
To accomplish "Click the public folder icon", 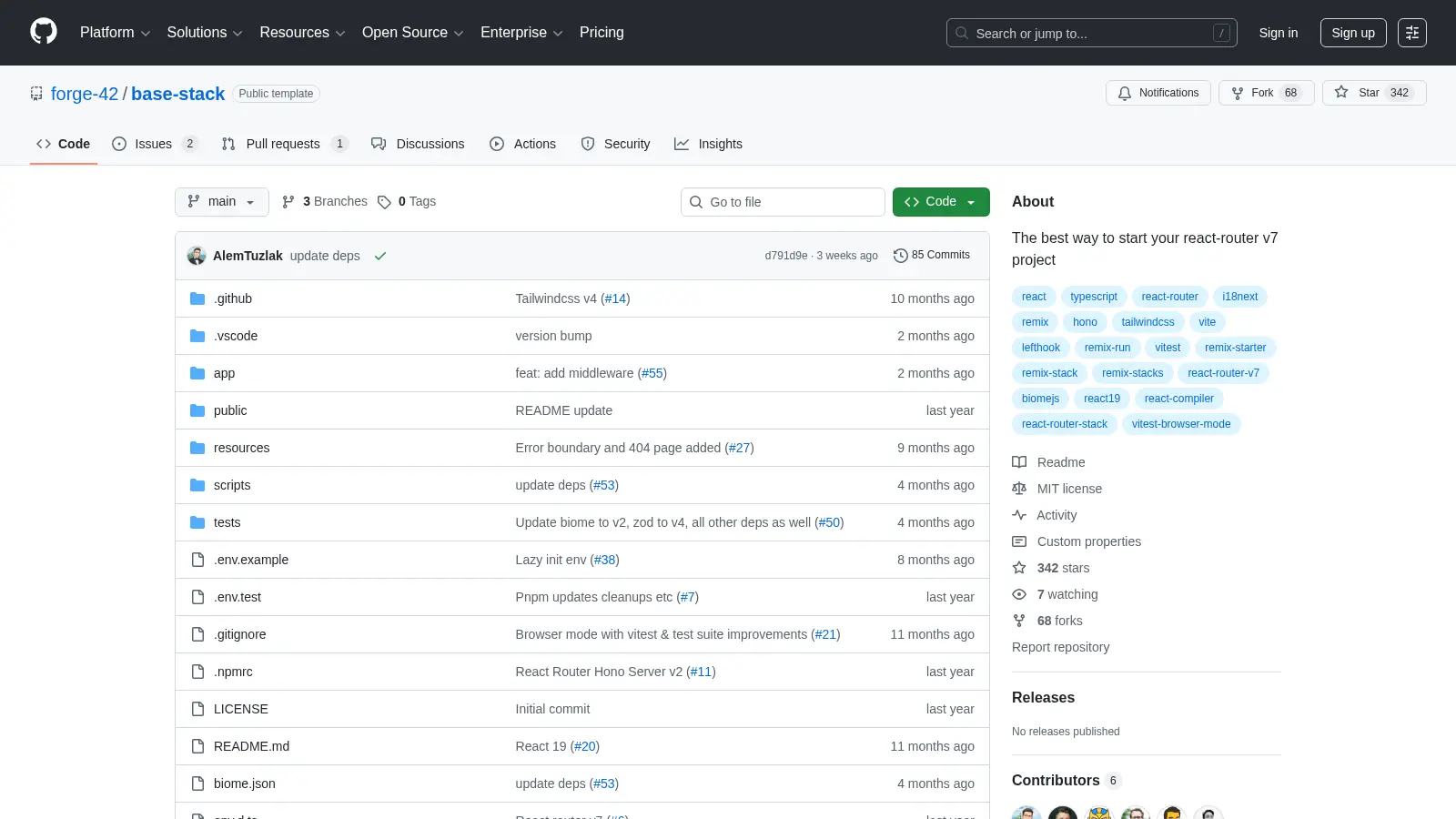I will coord(197,410).
